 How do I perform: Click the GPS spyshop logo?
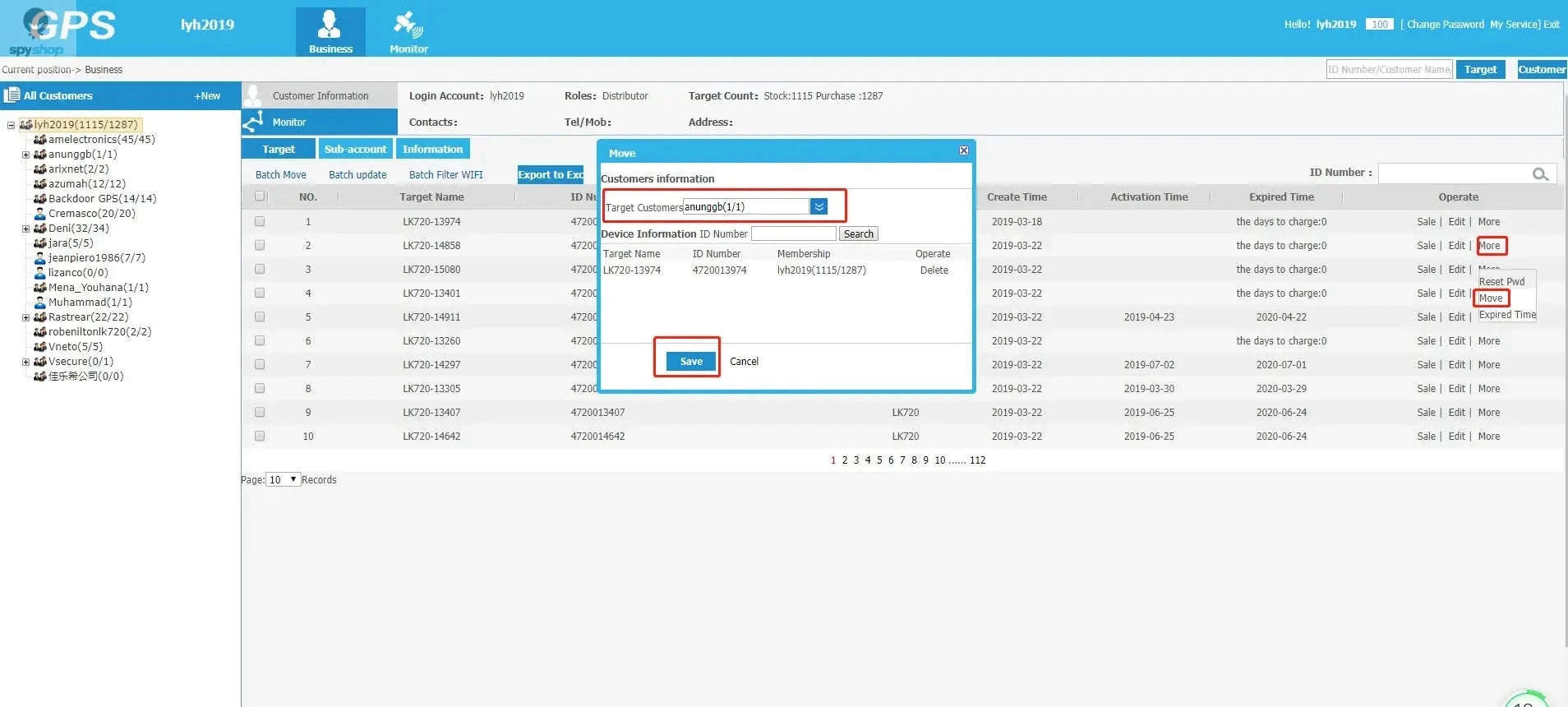(62, 30)
